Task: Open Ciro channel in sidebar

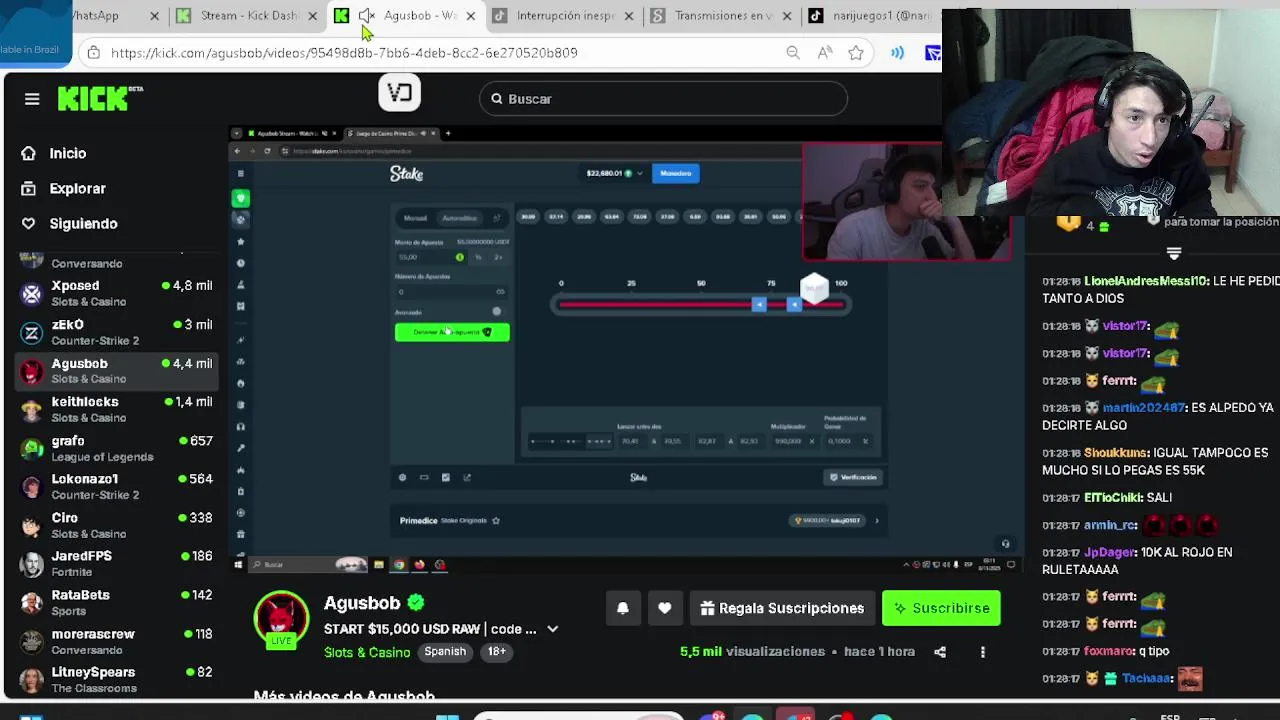Action: click(x=117, y=525)
